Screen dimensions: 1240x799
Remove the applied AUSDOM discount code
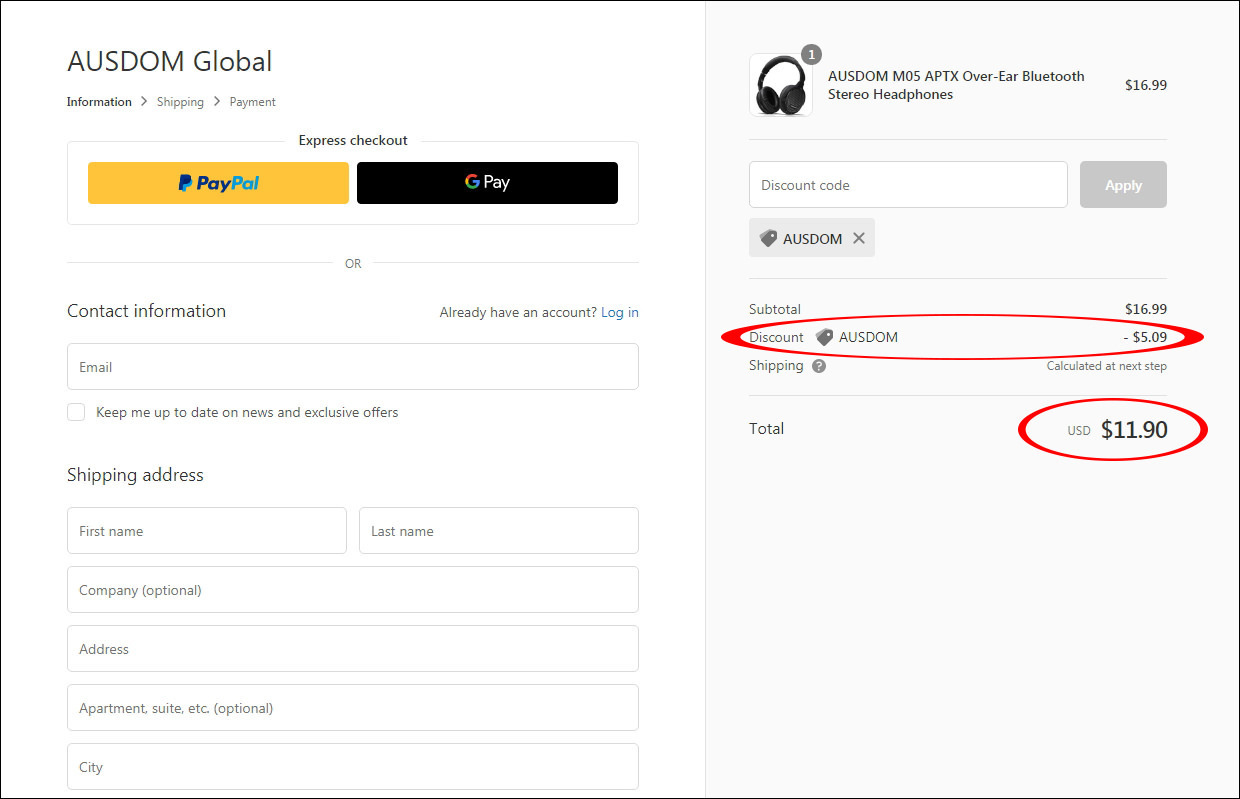coord(859,239)
